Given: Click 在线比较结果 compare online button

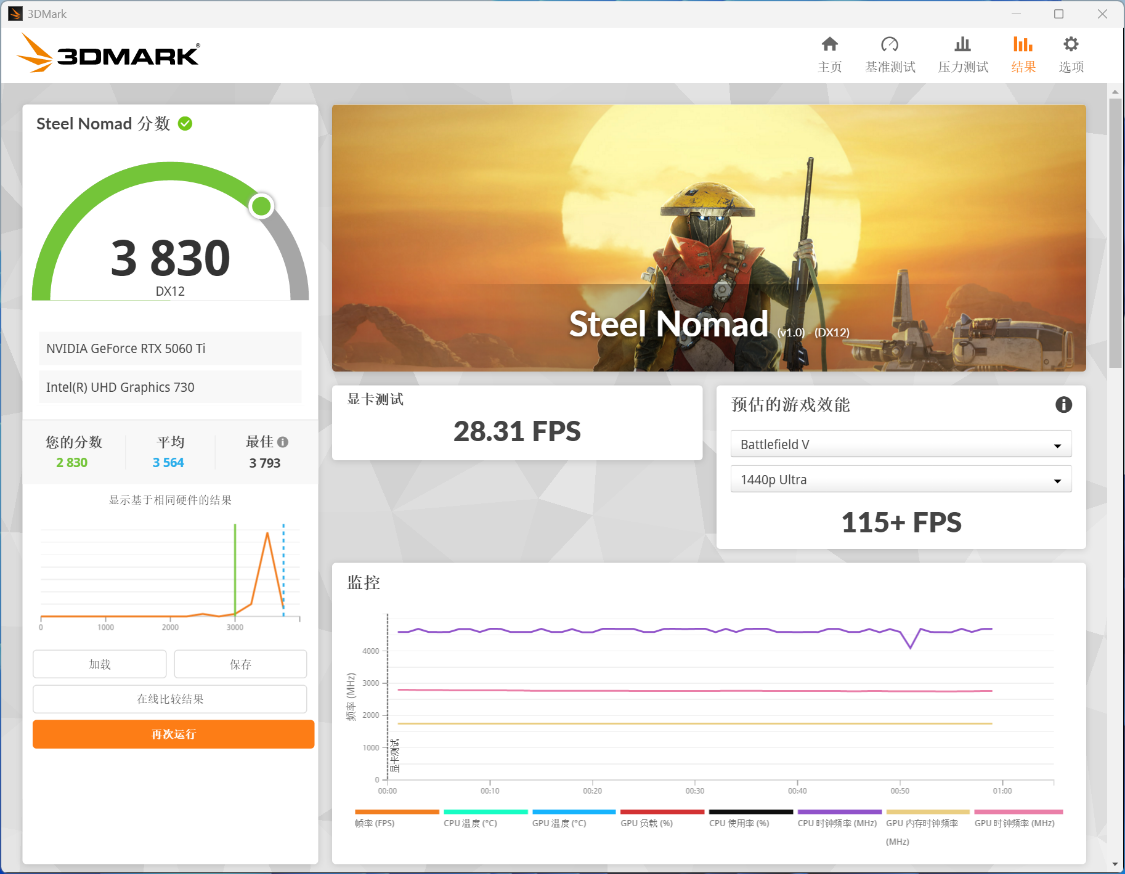Looking at the screenshot, I should tap(170, 699).
